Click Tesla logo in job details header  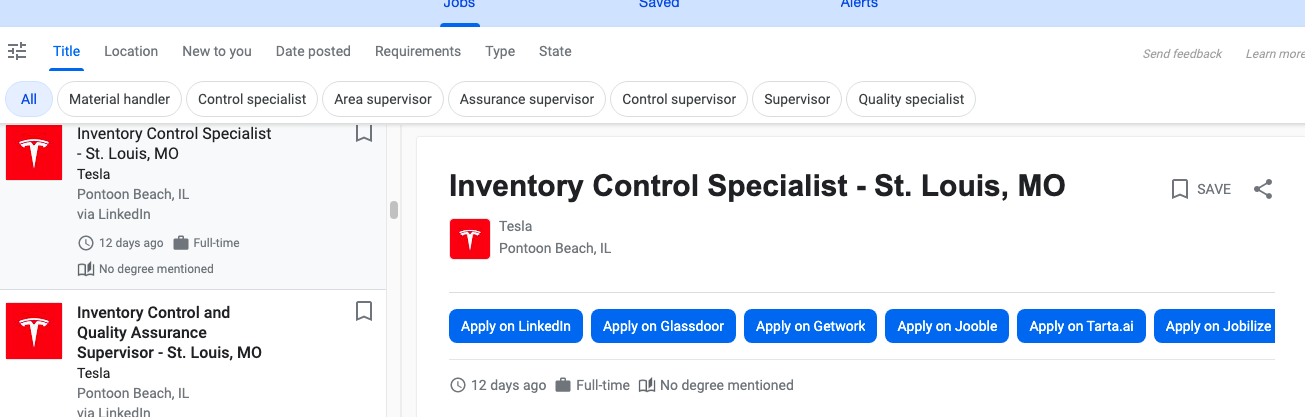(x=469, y=239)
